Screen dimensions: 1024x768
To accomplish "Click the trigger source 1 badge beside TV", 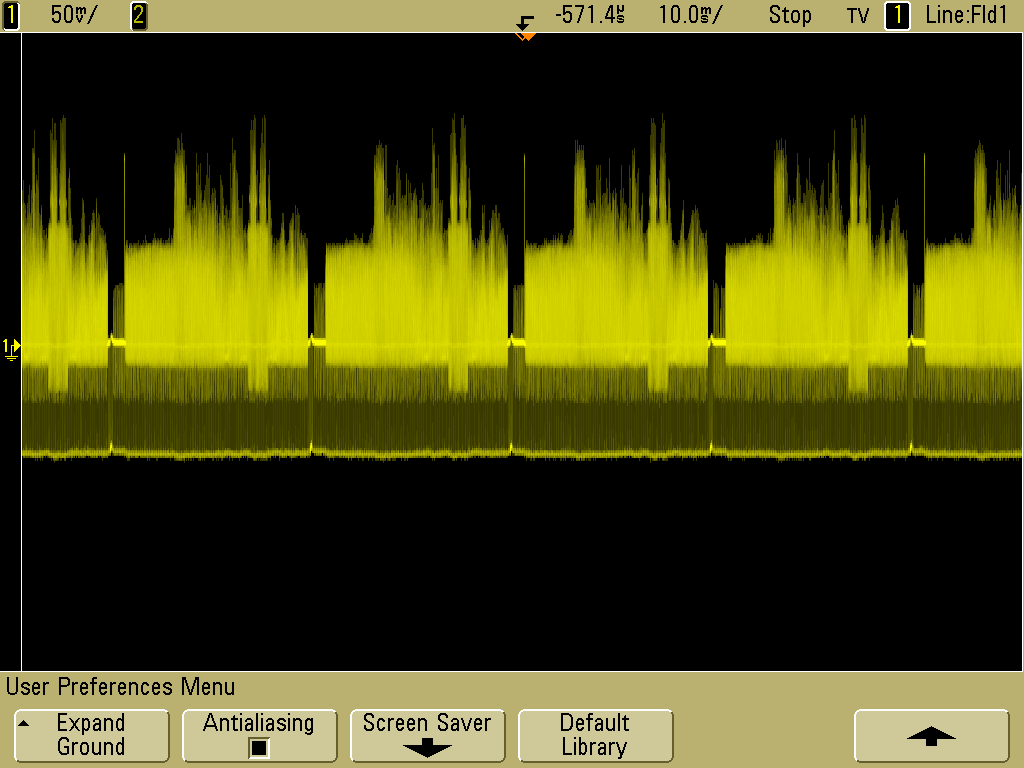I will [897, 15].
